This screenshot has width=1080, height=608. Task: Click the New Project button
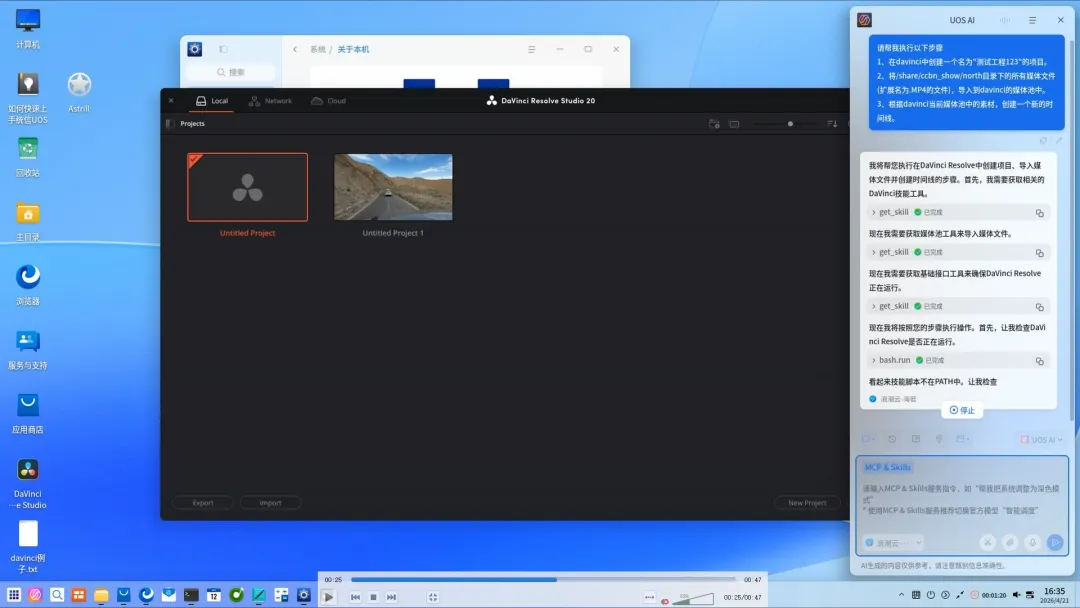[807, 503]
